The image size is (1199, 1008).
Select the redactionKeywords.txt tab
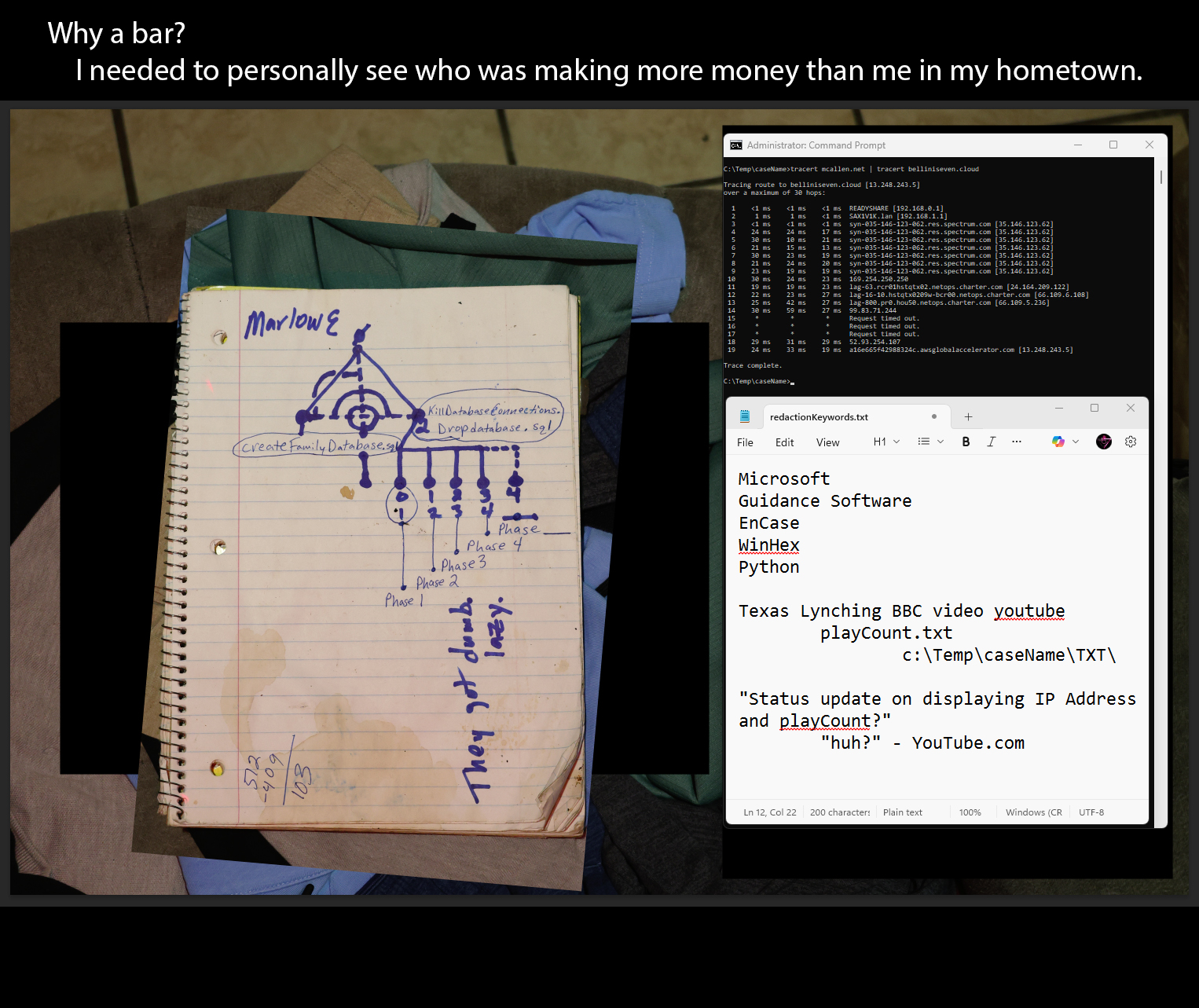coord(819,417)
